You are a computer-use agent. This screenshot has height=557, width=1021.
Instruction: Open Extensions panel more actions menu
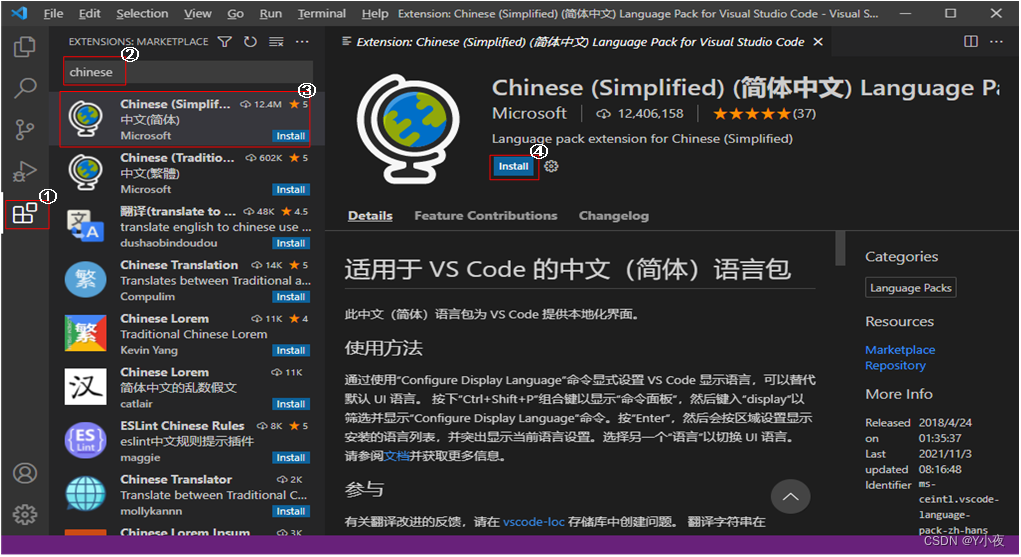pos(302,42)
